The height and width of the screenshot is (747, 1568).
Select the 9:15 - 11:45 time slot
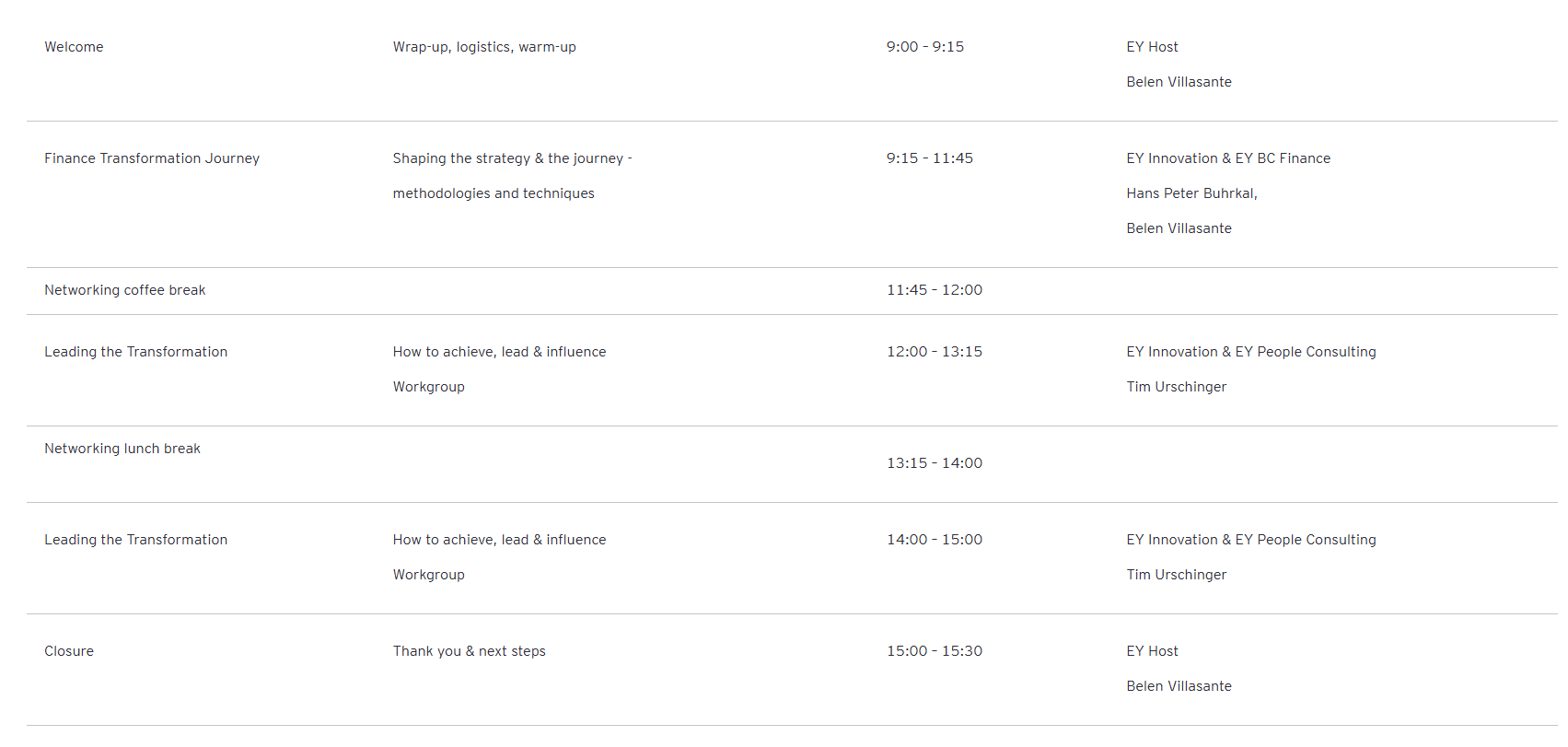tap(929, 158)
